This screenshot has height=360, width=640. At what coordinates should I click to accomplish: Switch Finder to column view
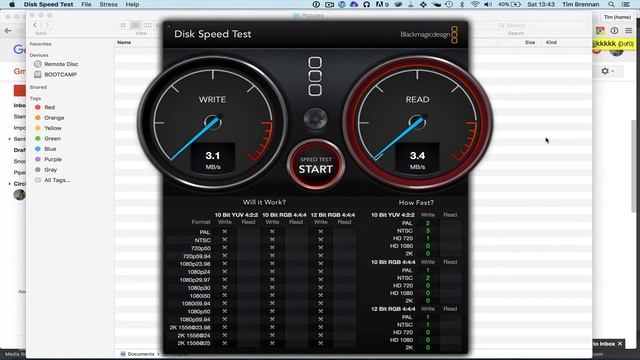[x=147, y=25]
